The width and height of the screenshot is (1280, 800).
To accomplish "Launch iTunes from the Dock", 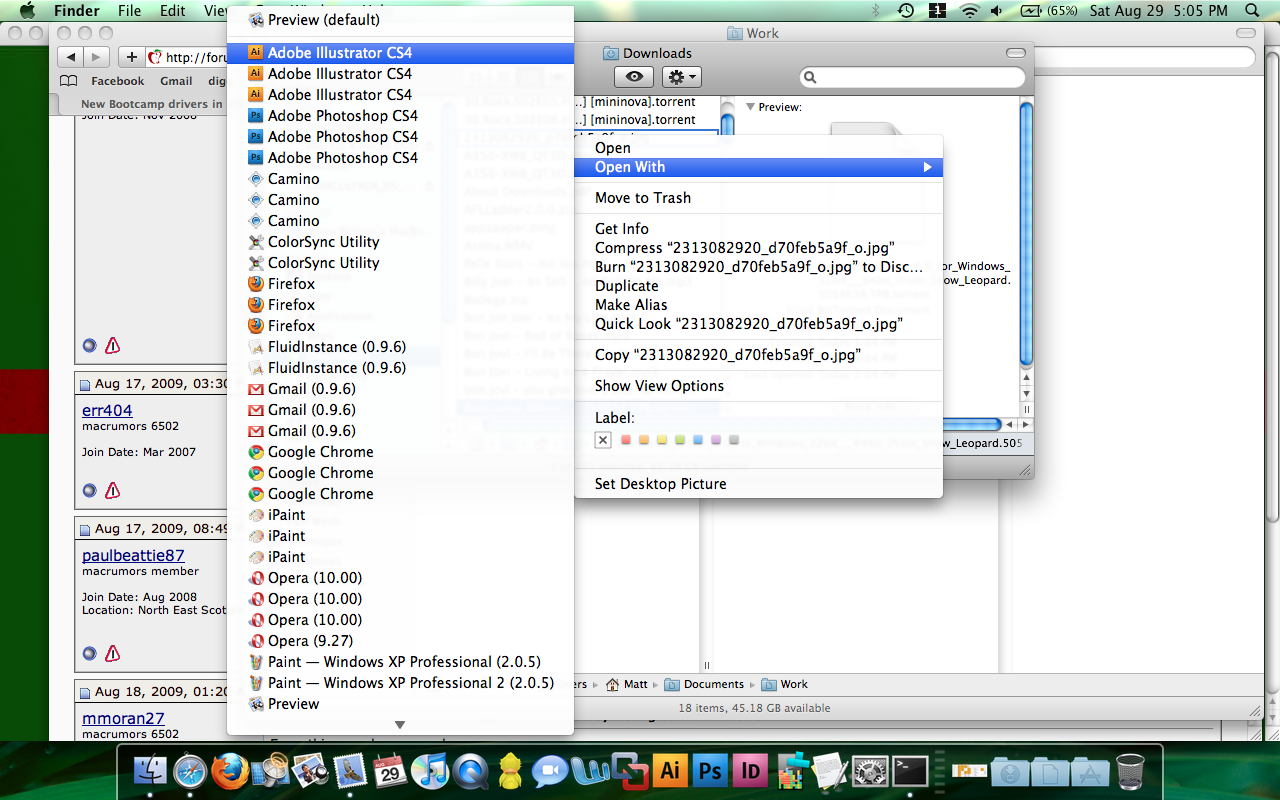I will point(430,771).
